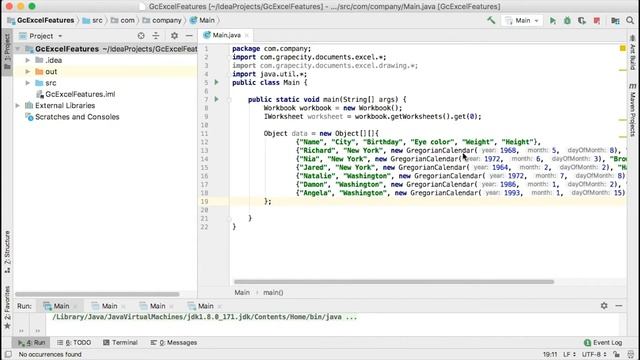Screen dimensions: 640x360
Task: Select the first Main tab in Run panel
Action: [x=61, y=306]
